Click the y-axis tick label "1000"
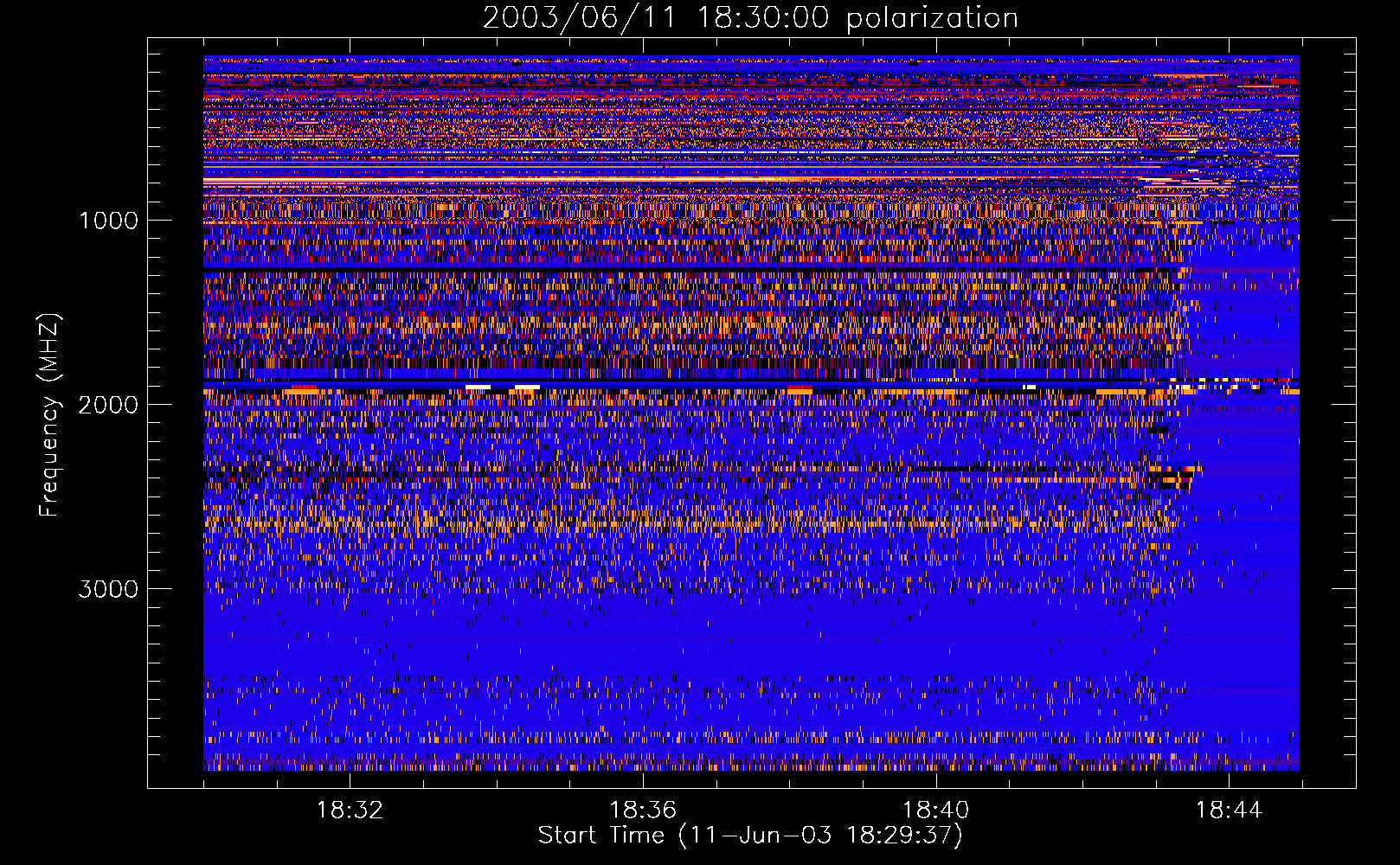This screenshot has height=865, width=1400. [108, 221]
